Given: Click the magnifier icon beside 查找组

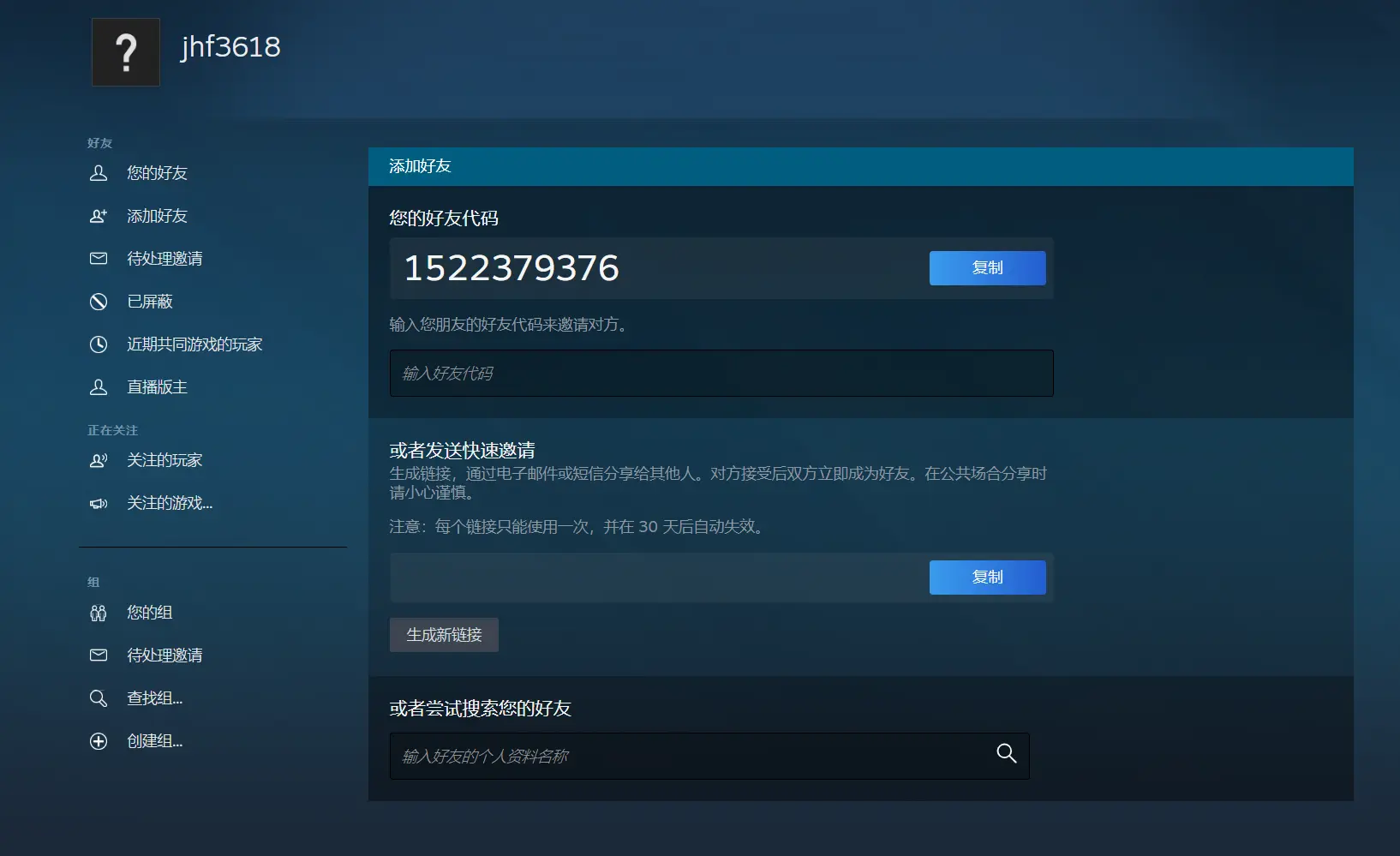Looking at the screenshot, I should (x=99, y=698).
